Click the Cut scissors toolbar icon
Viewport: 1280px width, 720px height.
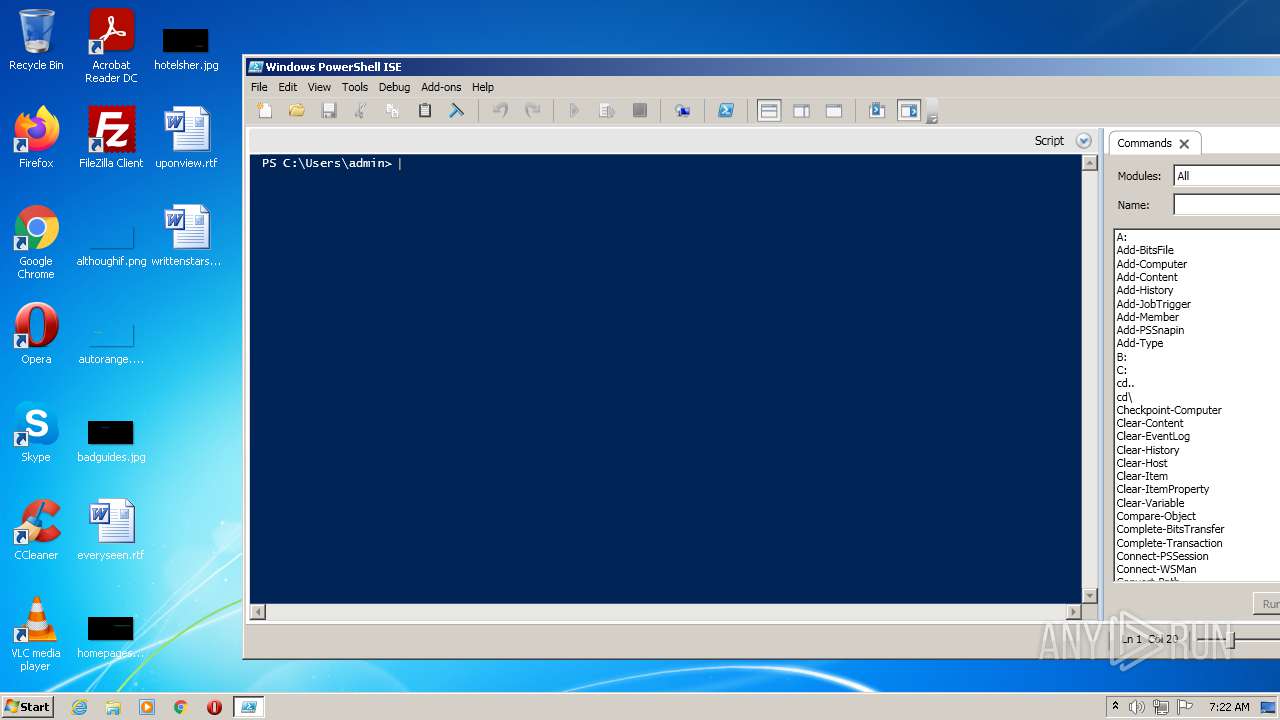[361, 111]
